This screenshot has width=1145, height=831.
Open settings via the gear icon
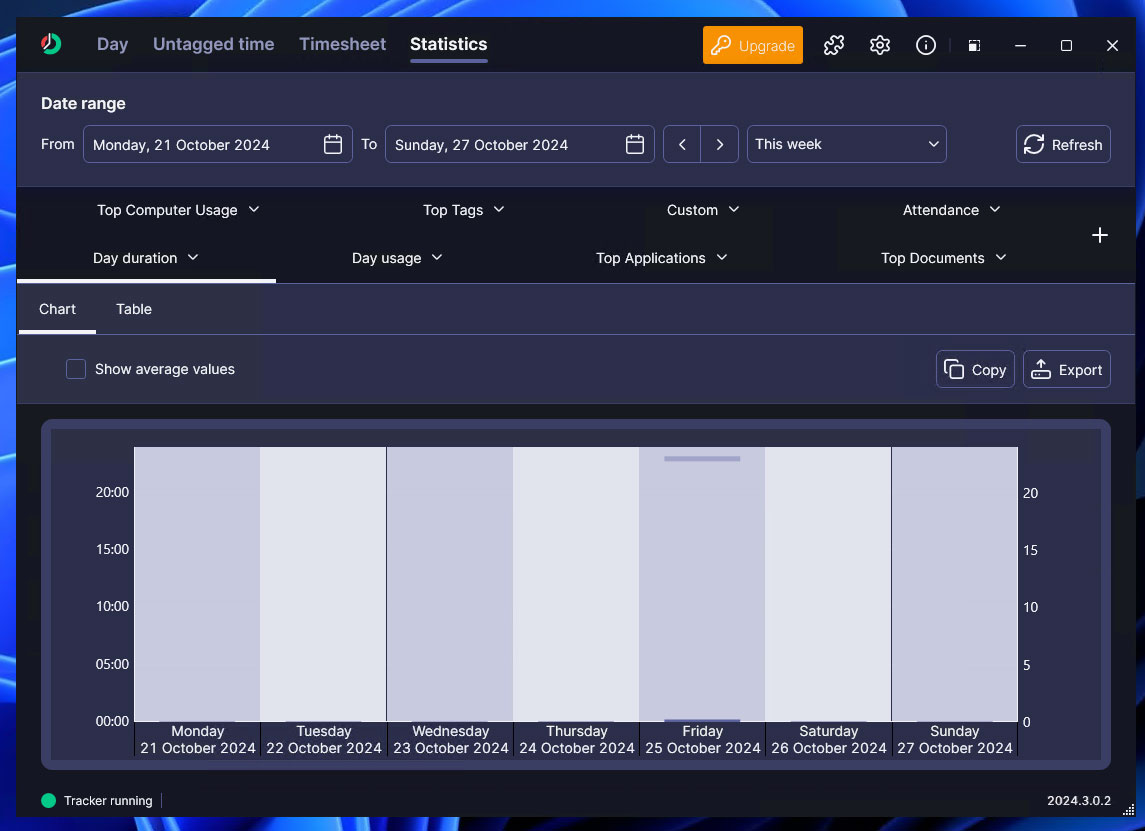(880, 45)
